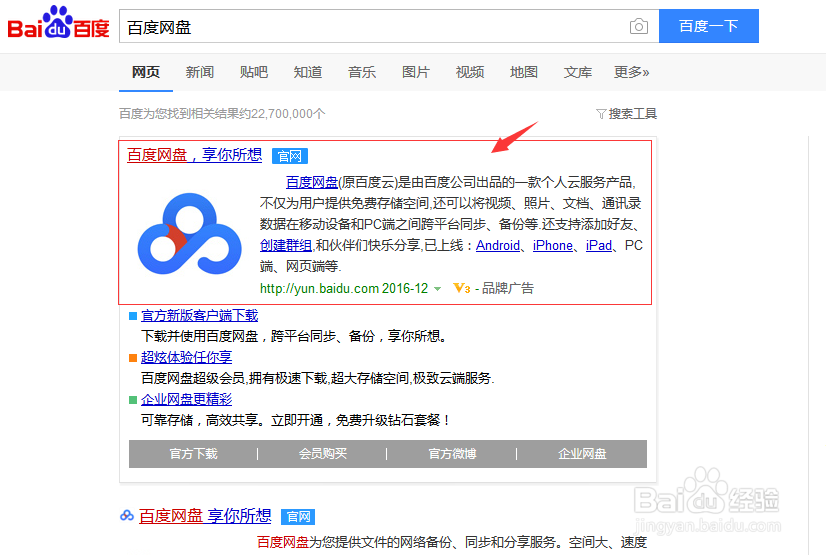Click the 官方下载 bar button

click(193, 454)
